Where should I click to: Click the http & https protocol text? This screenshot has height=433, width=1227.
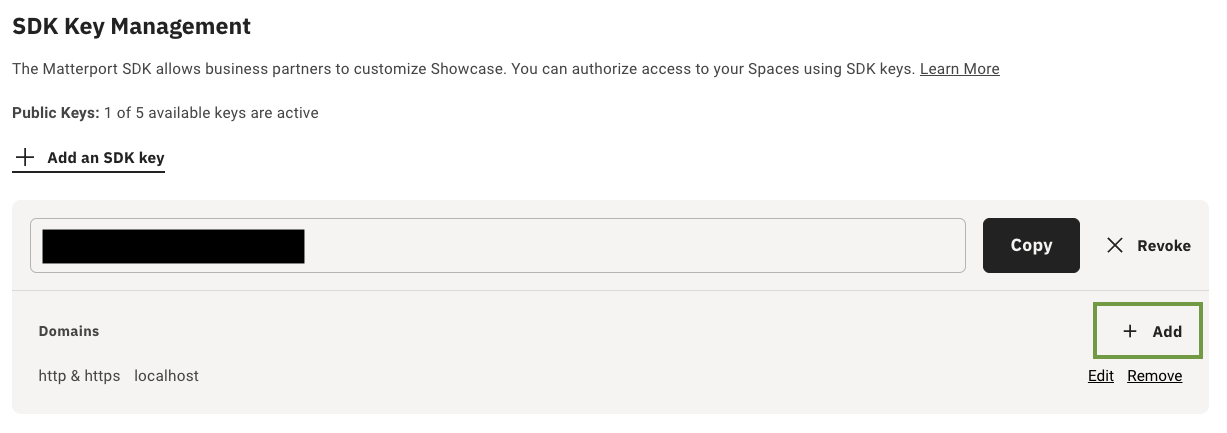click(x=79, y=376)
